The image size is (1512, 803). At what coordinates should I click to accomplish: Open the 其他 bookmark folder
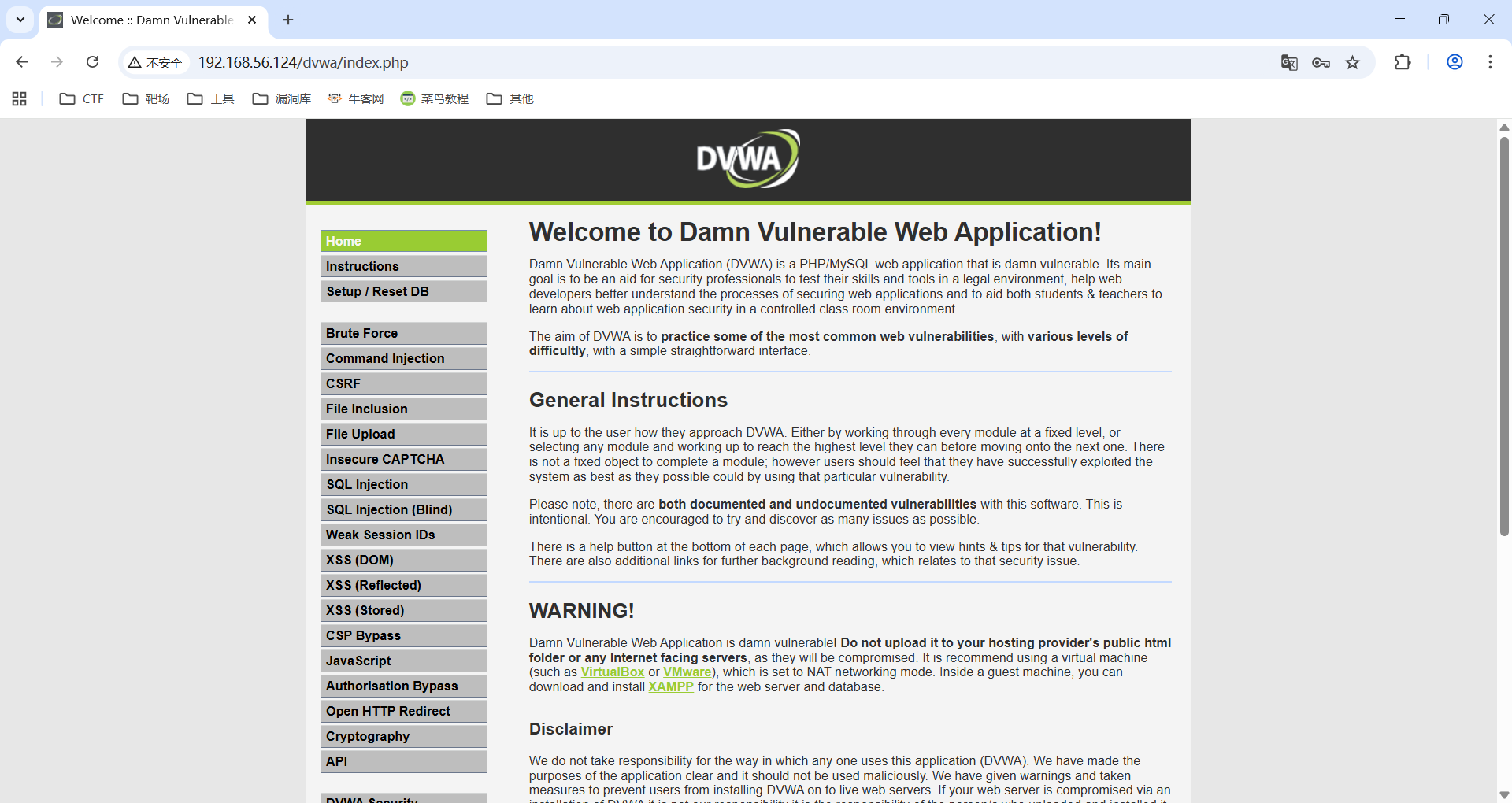(510, 98)
